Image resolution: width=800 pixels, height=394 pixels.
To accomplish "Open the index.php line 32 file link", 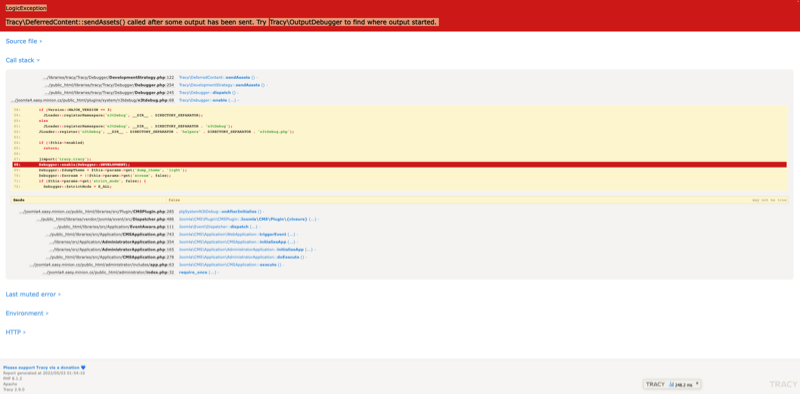I will point(109,273).
